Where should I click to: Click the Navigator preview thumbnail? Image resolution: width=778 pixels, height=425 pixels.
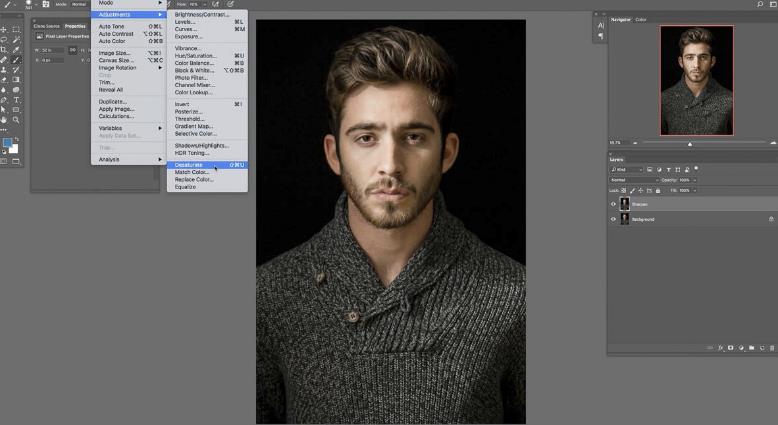click(x=696, y=80)
